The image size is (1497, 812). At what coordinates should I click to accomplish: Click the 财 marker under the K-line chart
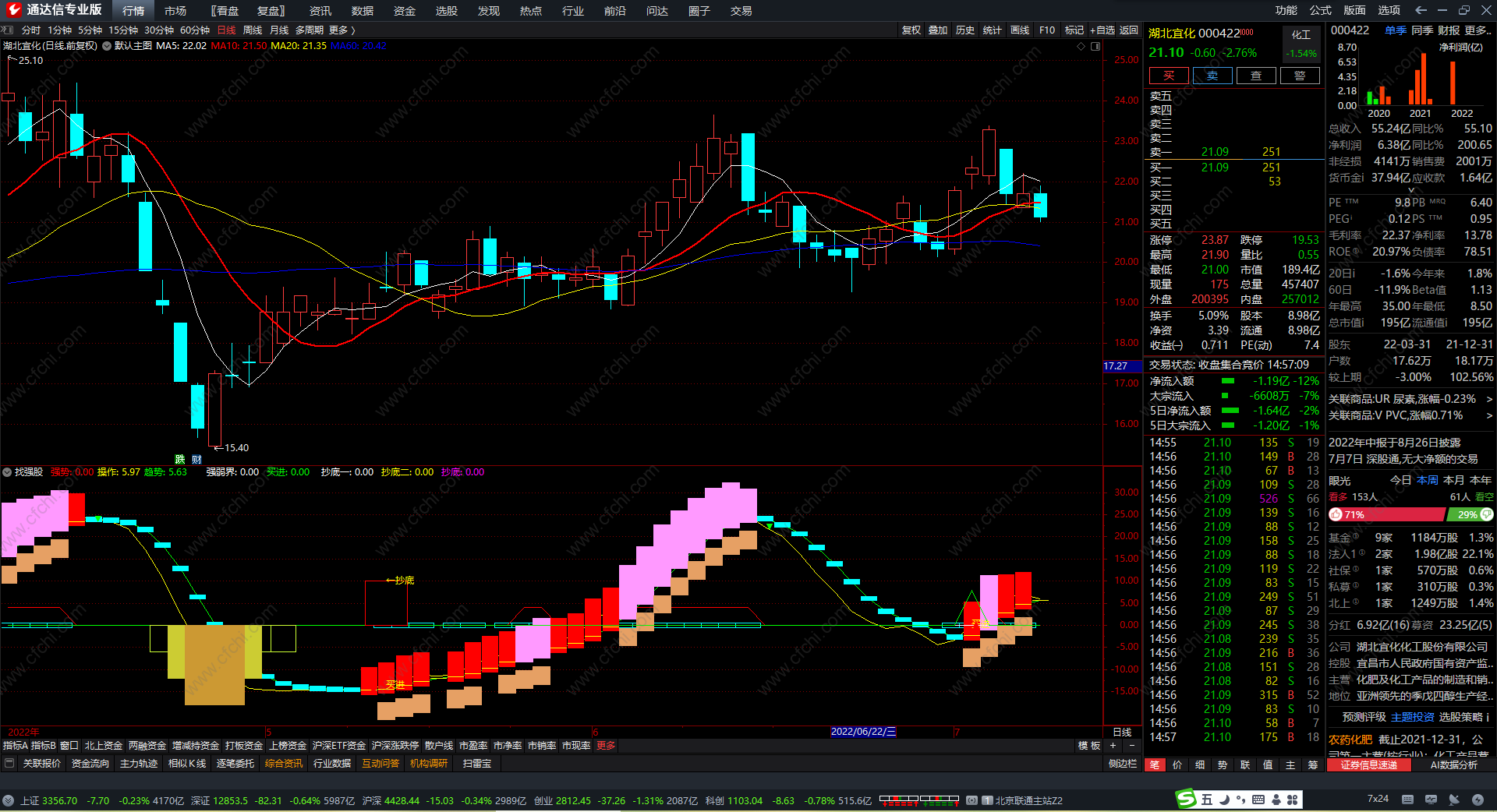(196, 459)
